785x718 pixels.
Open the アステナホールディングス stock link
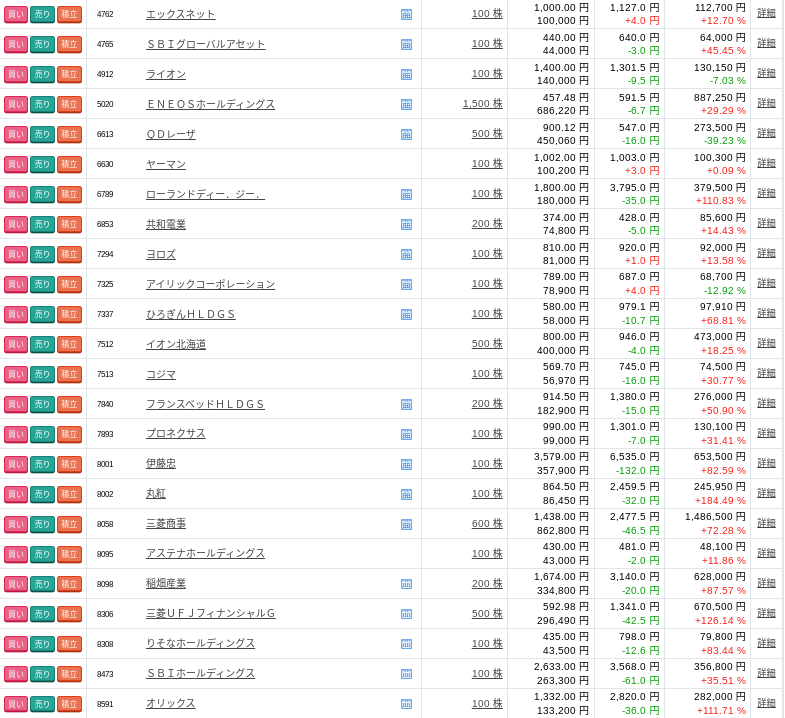205,554
